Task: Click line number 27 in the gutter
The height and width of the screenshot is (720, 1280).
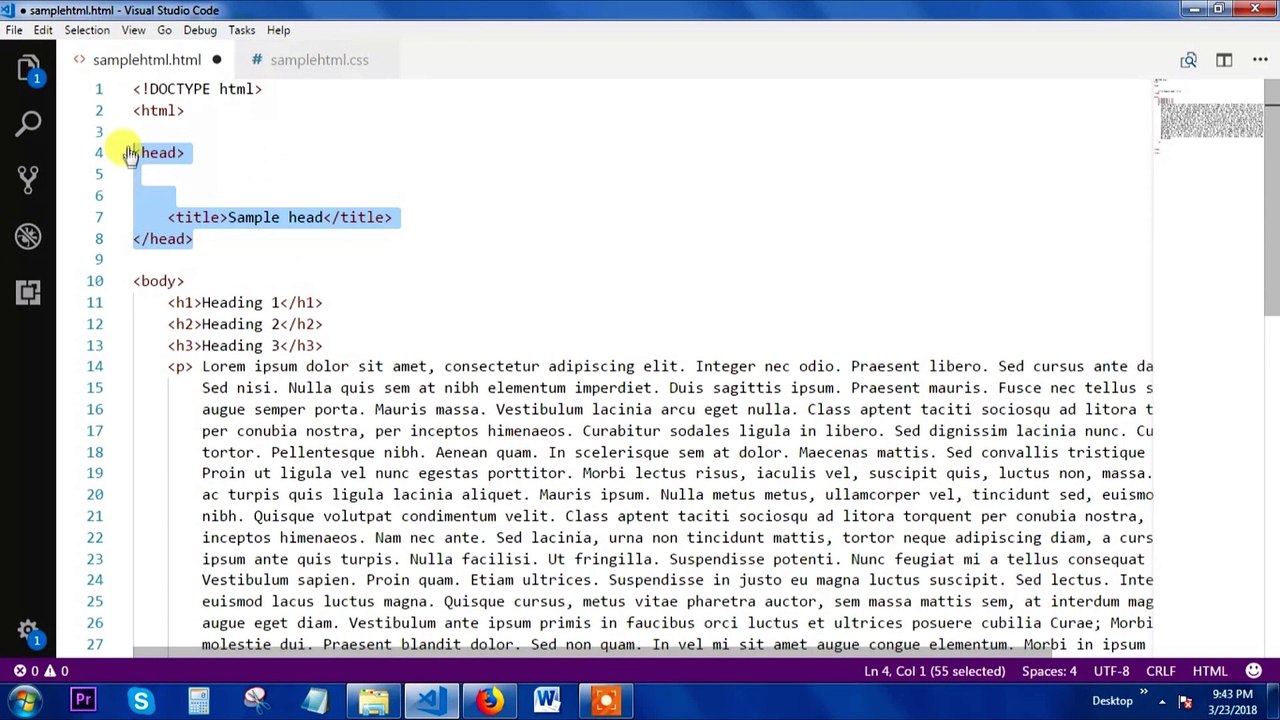Action: (94, 644)
